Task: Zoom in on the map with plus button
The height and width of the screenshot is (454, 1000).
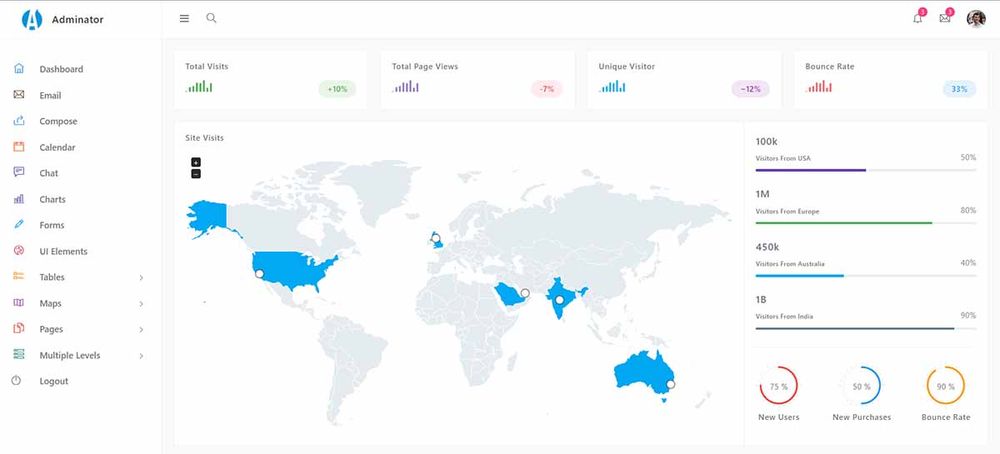Action: point(196,162)
